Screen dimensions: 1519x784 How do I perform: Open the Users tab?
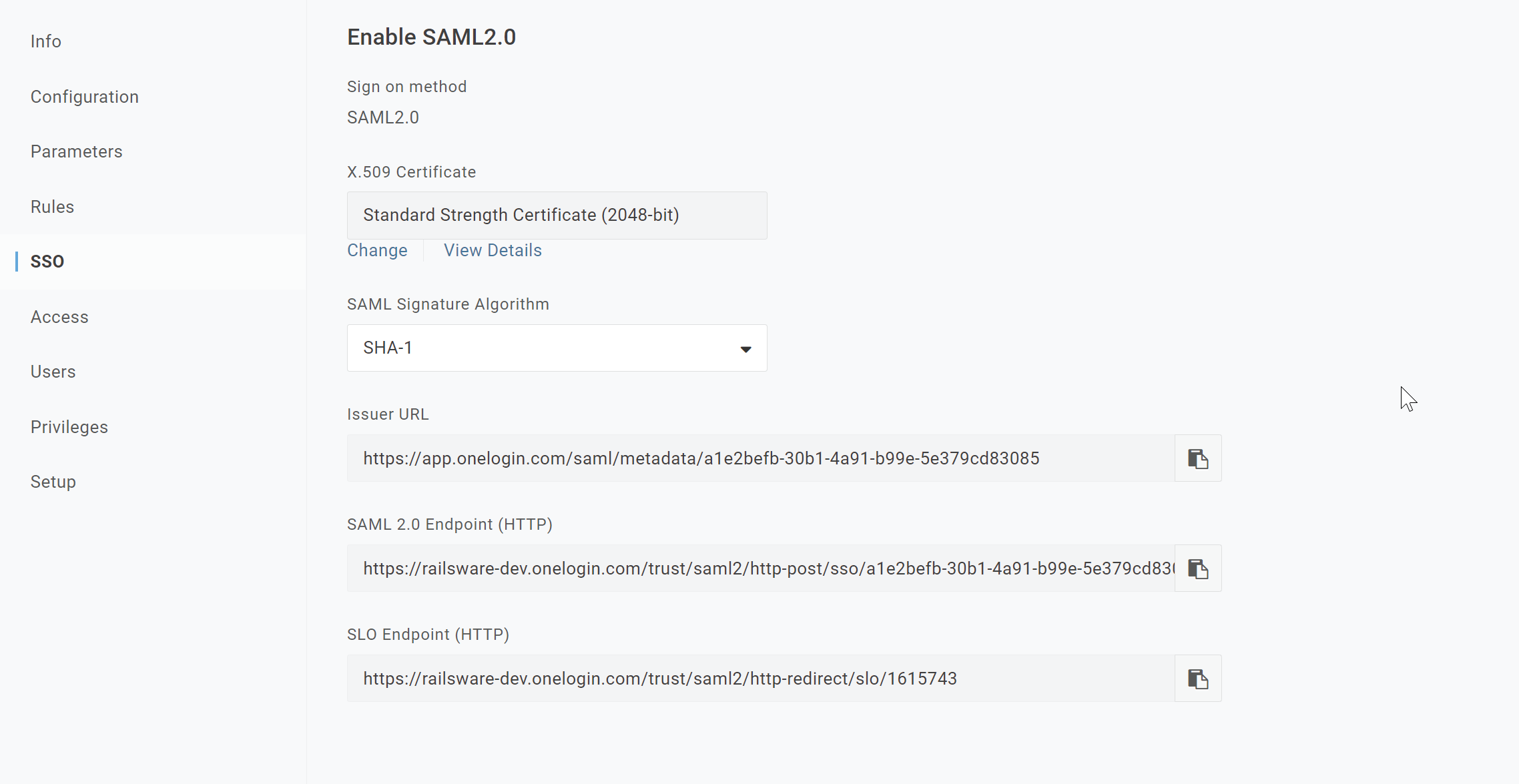53,372
